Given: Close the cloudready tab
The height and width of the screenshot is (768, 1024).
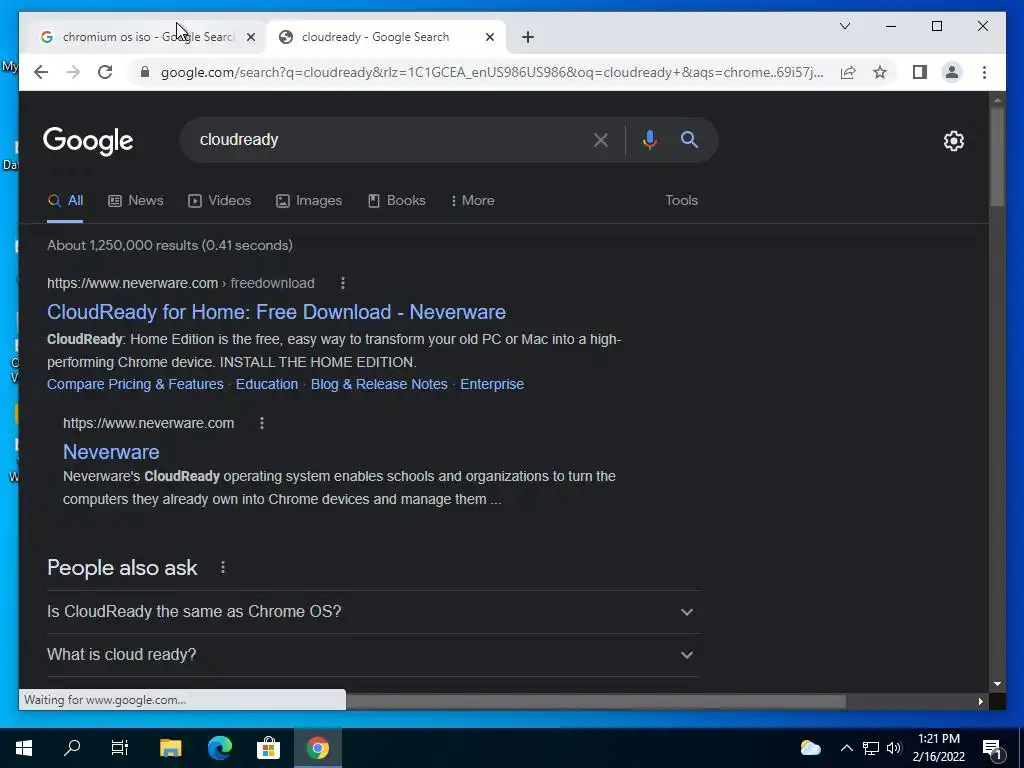Looking at the screenshot, I should pos(490,37).
